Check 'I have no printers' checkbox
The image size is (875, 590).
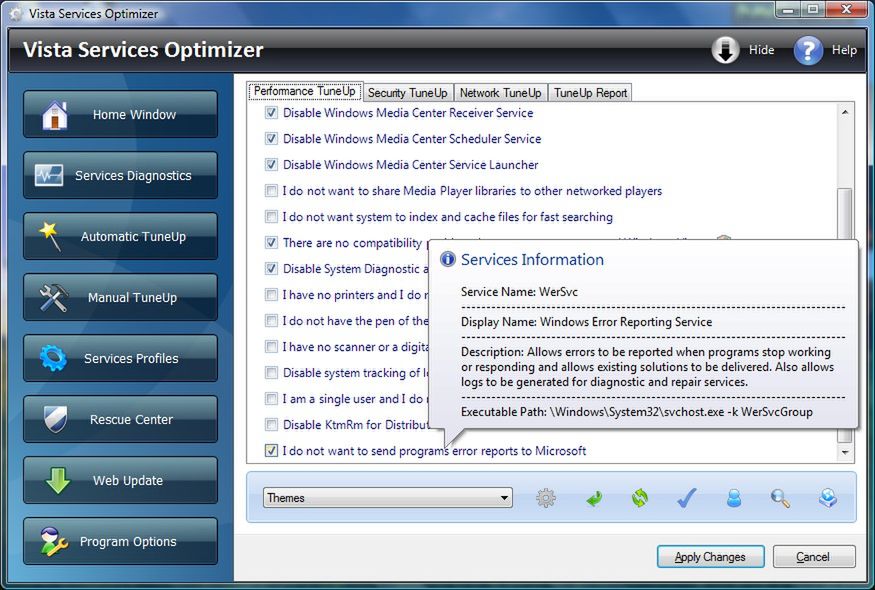click(271, 295)
